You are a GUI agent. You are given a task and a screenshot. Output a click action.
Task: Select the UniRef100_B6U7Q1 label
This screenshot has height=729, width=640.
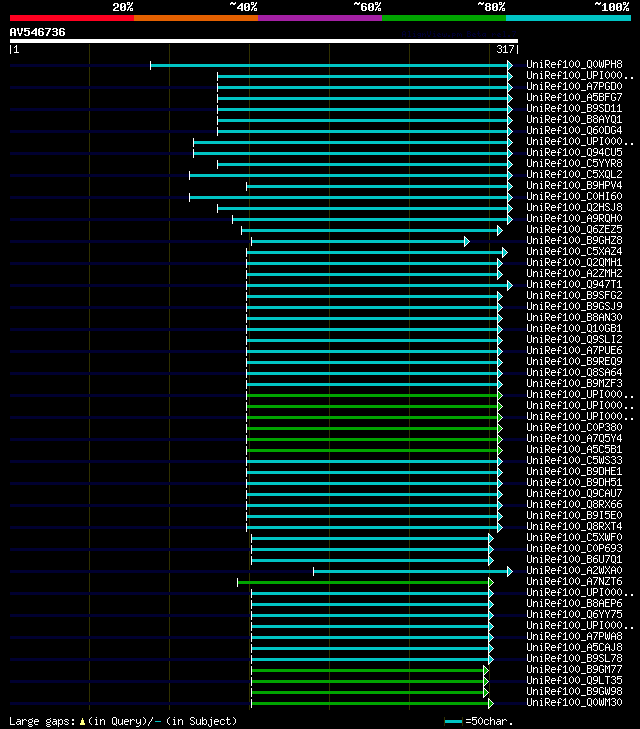point(574,559)
